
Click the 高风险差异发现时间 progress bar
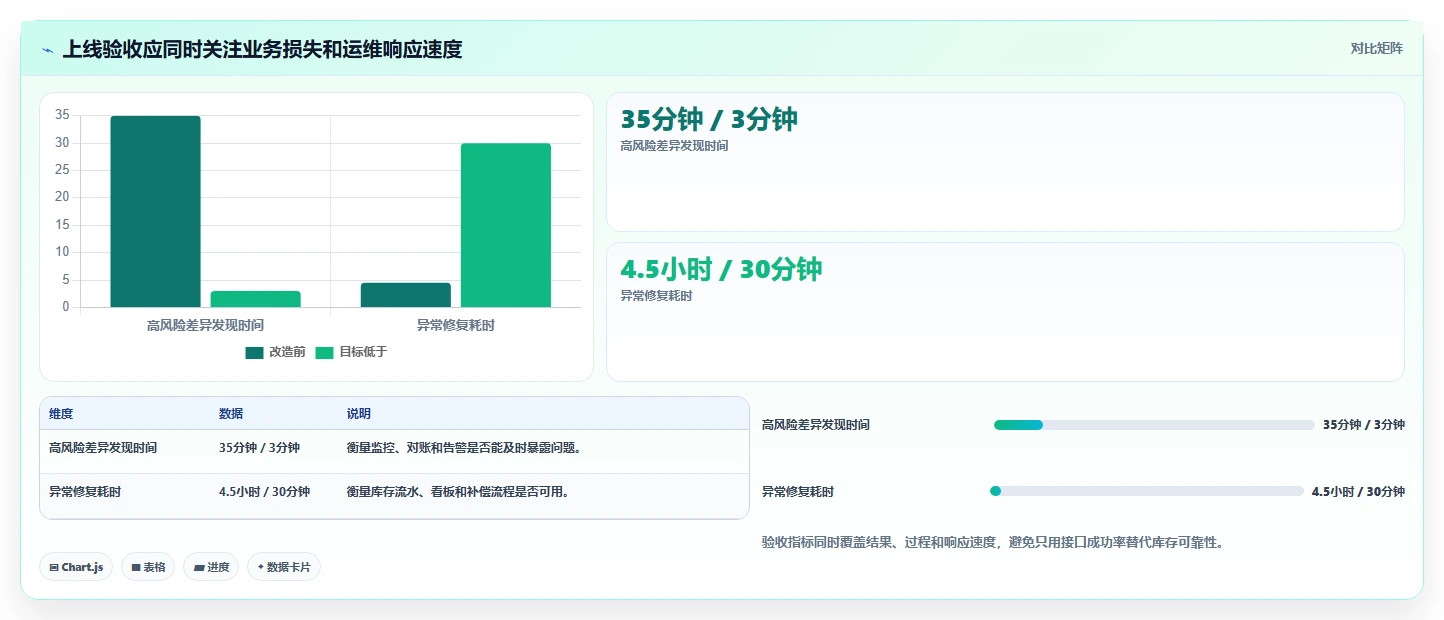coord(1154,425)
